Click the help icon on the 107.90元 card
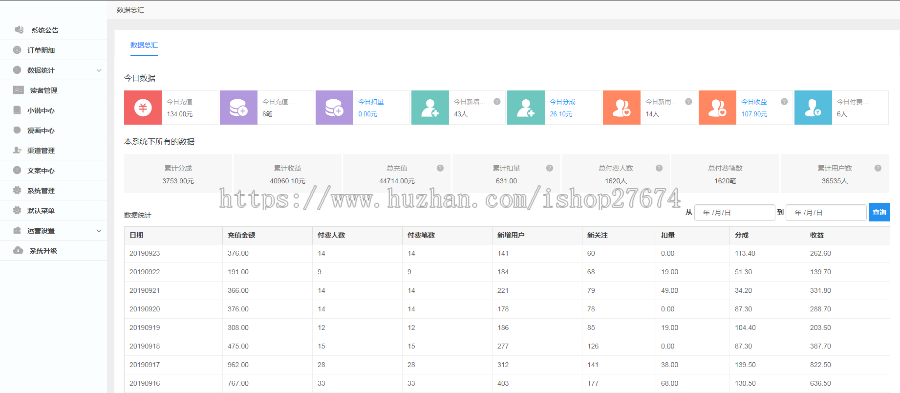The width and height of the screenshot is (900, 393). pos(785,102)
